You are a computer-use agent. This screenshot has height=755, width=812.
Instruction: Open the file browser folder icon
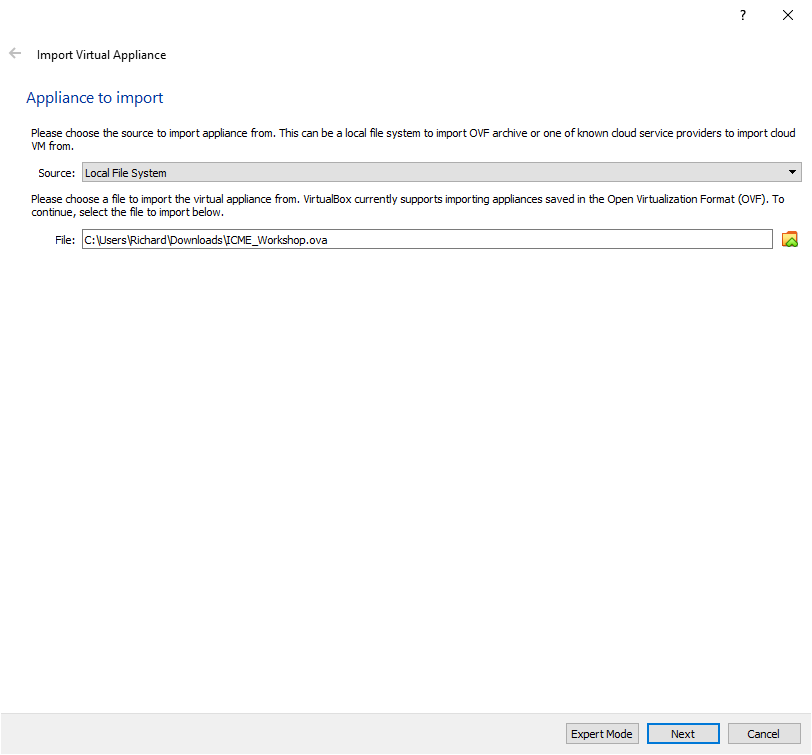tap(790, 239)
